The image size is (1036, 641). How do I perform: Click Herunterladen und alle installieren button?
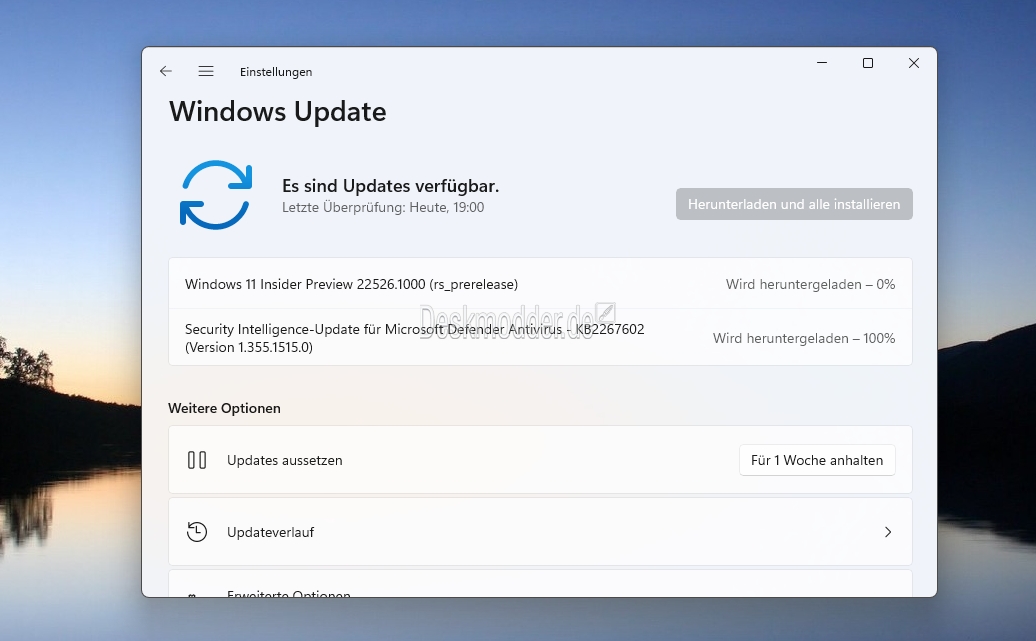pyautogui.click(x=794, y=204)
